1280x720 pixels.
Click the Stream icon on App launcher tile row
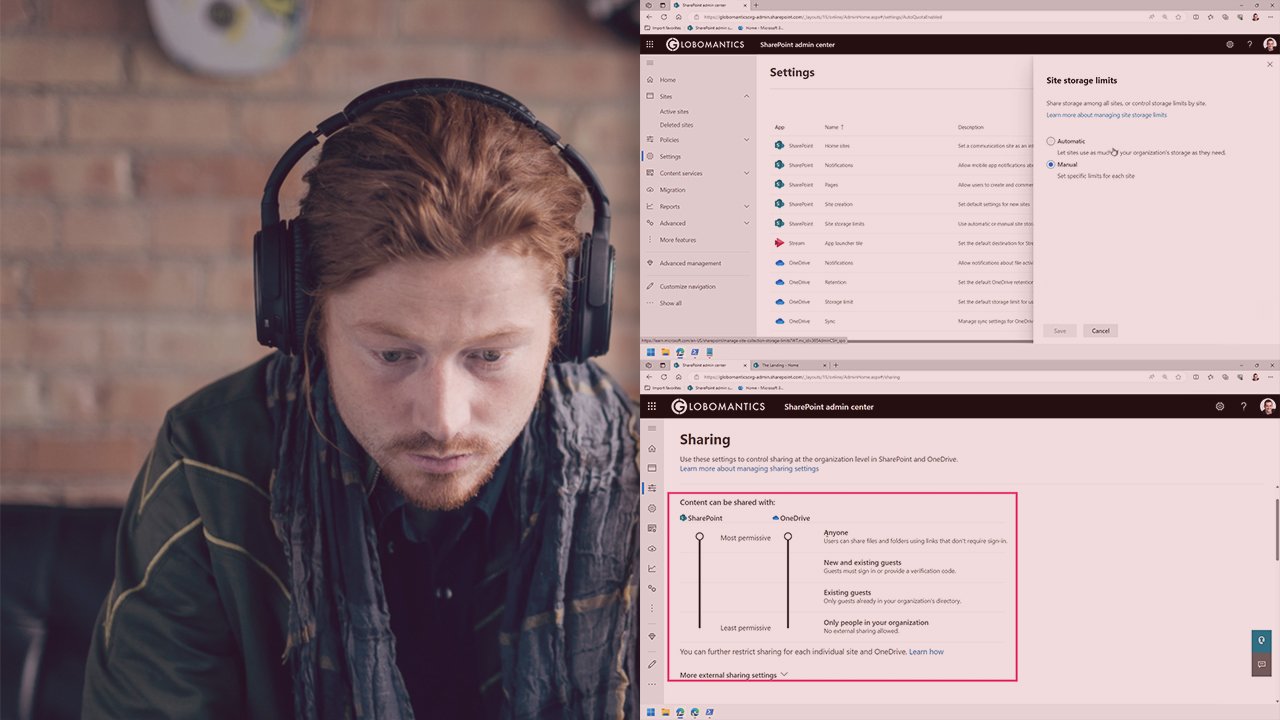pos(781,242)
